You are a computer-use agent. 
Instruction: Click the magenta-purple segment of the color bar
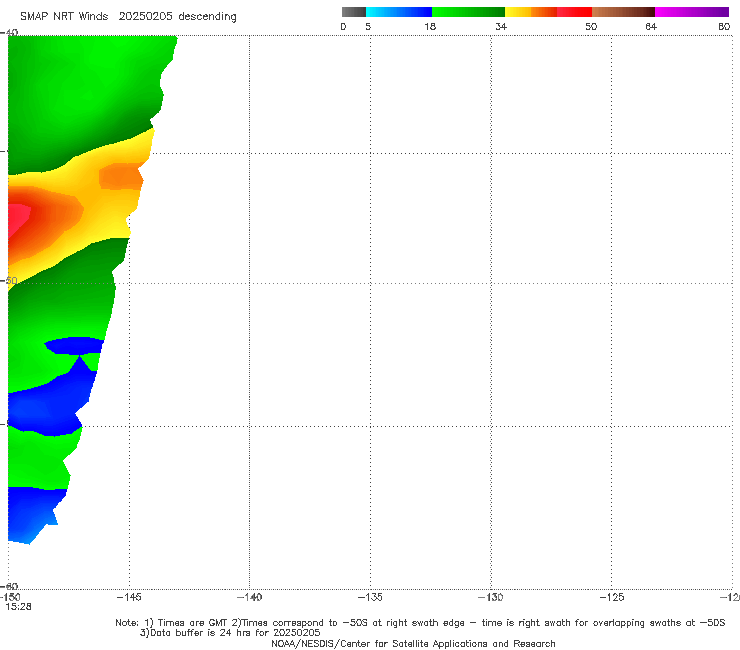point(692,12)
